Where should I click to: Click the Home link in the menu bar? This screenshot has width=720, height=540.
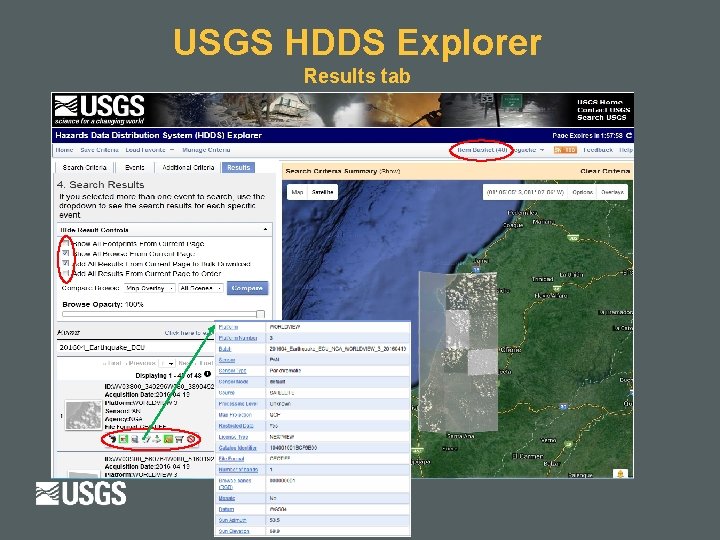click(x=64, y=150)
